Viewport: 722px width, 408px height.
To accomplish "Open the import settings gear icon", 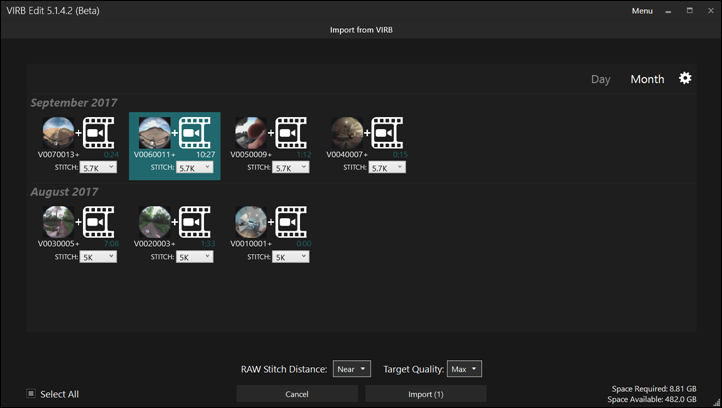I will pos(685,78).
